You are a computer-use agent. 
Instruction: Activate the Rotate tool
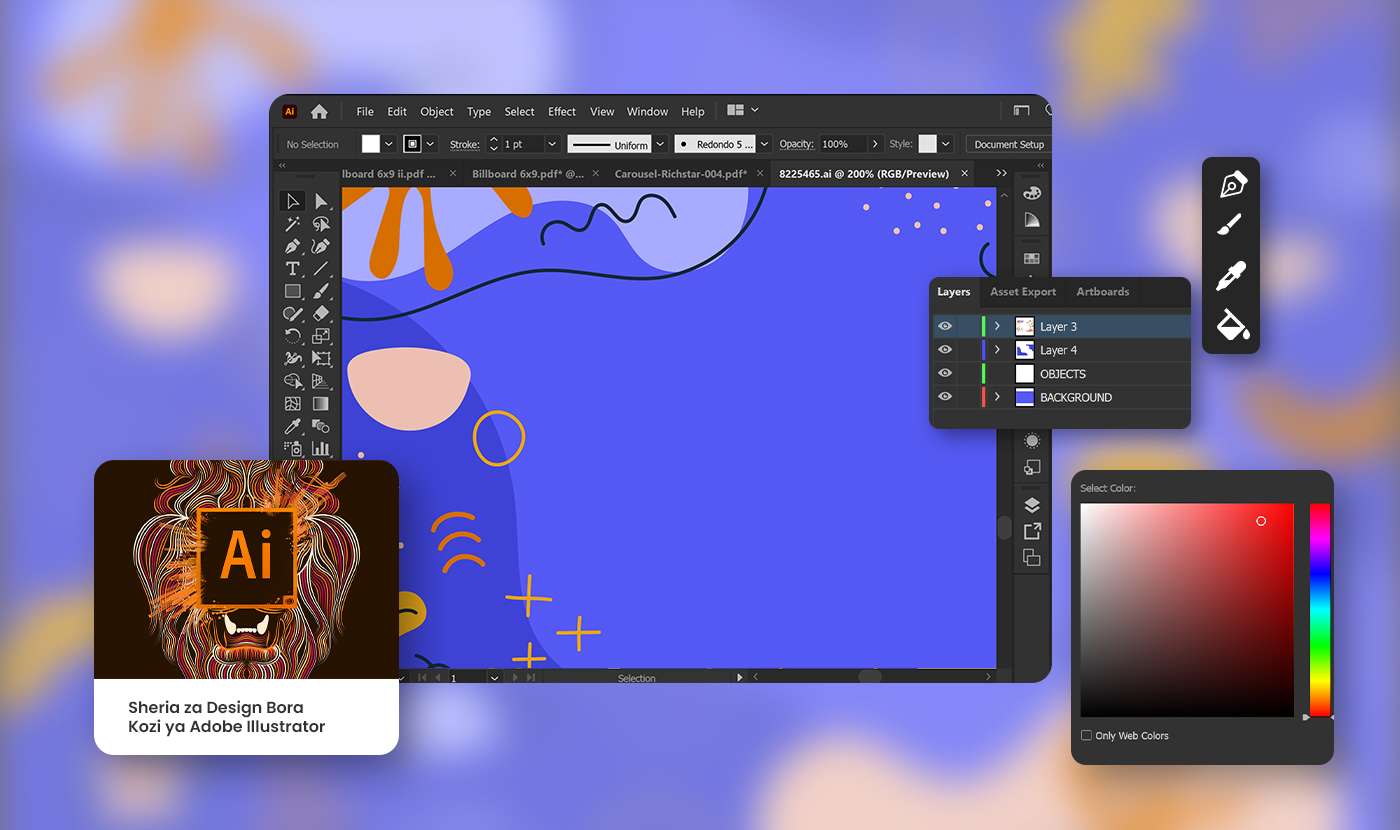(292, 336)
